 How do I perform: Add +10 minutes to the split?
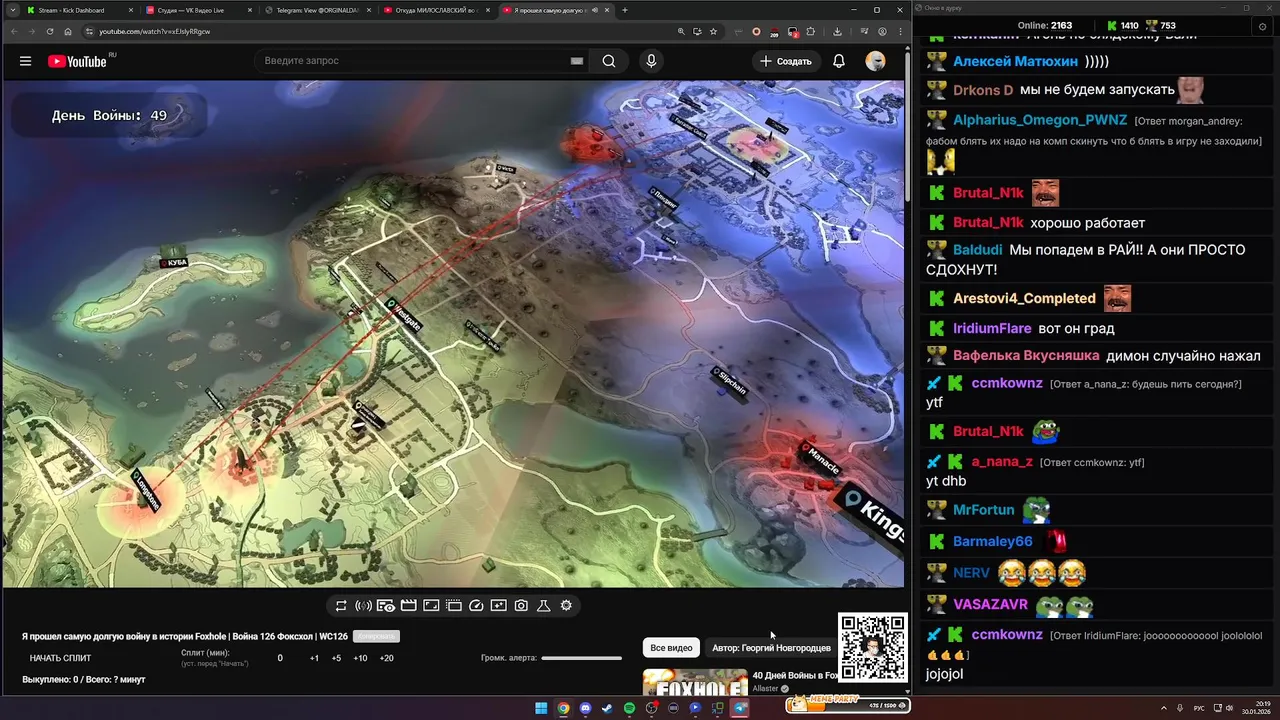coord(360,658)
